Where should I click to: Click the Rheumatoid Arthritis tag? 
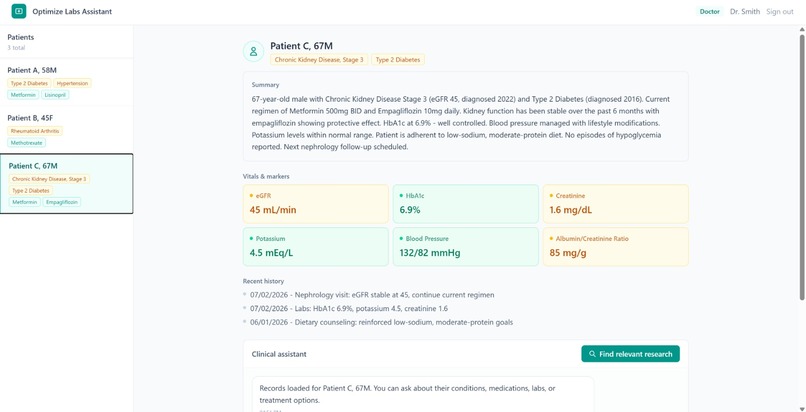click(x=35, y=131)
